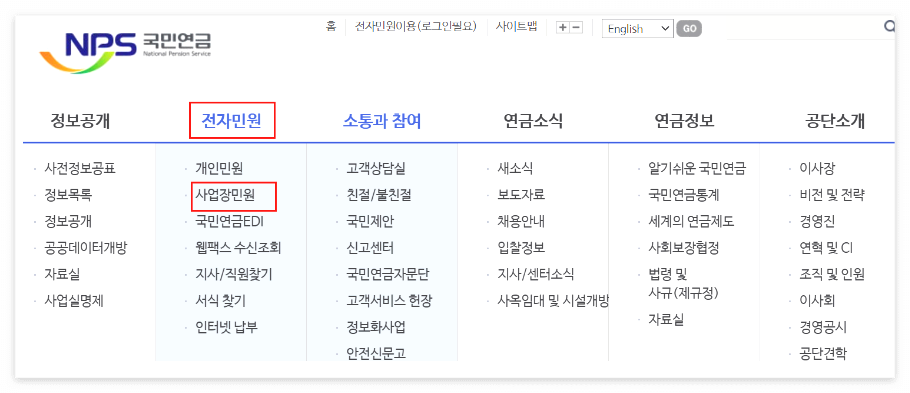Open 새소식 submenu item
Screen dimensions: 910x393
click(x=515, y=169)
